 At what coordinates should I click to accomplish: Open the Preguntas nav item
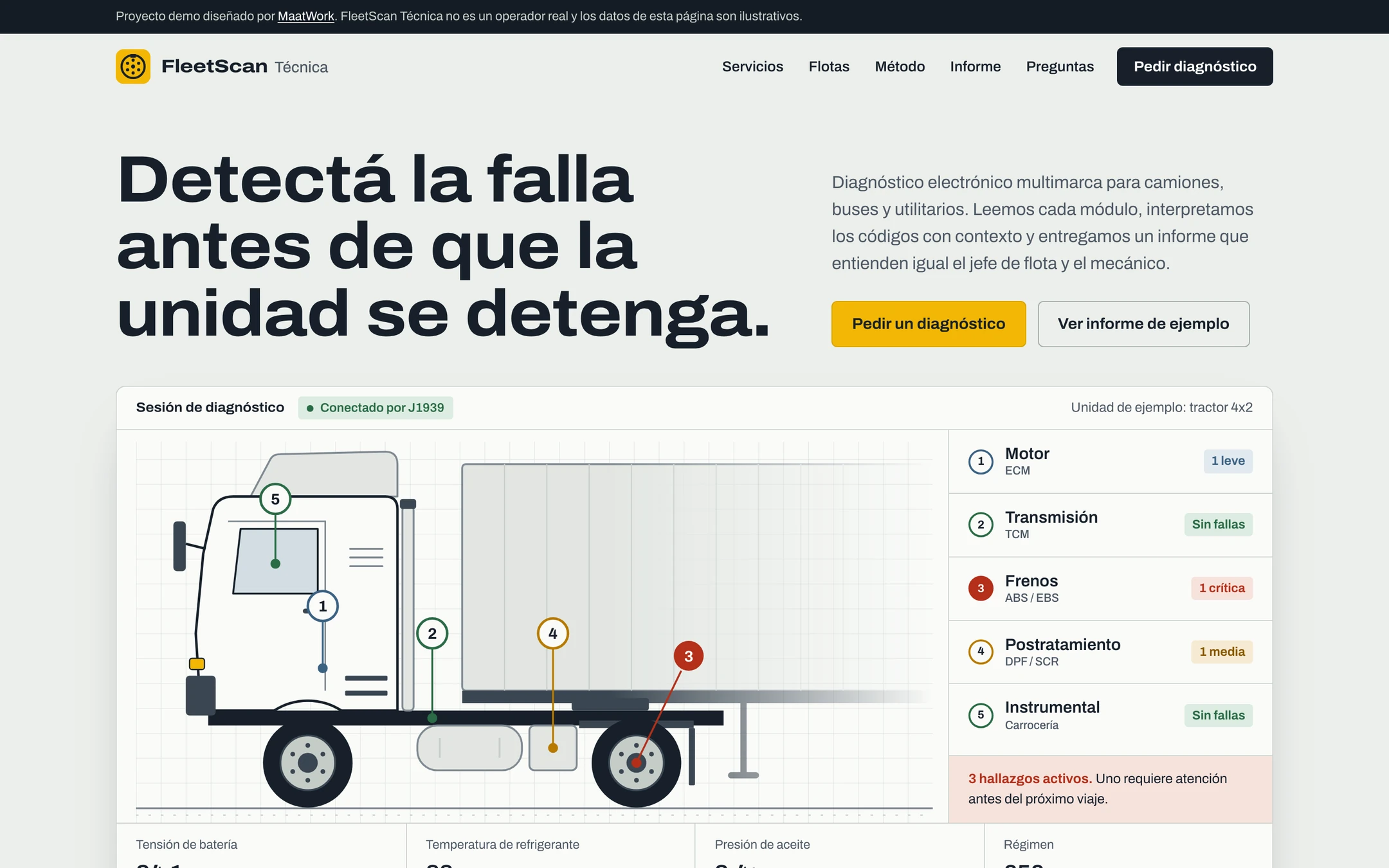(x=1060, y=66)
